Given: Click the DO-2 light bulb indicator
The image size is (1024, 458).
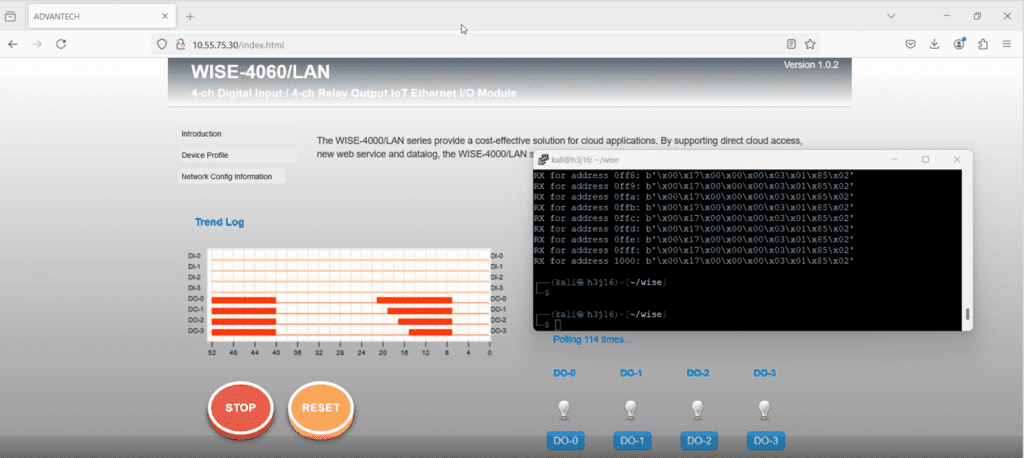Looking at the screenshot, I should click(697, 410).
